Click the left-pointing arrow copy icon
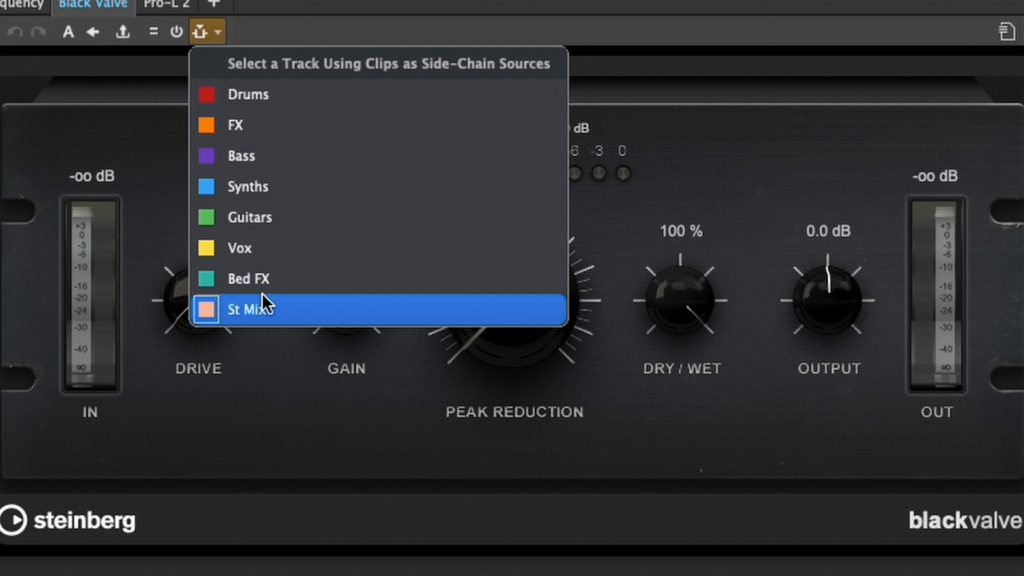 93,32
